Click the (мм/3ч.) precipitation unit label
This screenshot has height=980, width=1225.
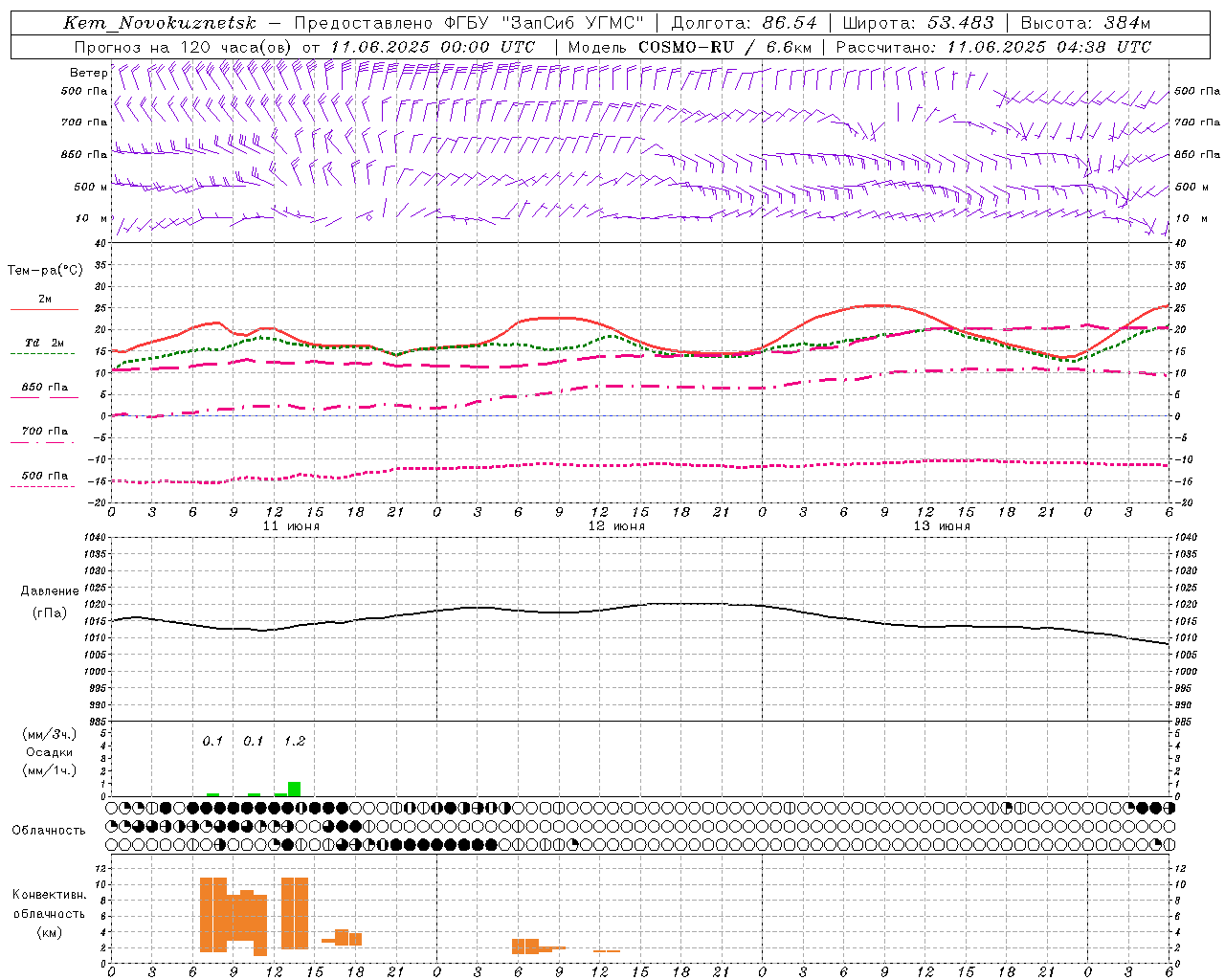point(50,734)
